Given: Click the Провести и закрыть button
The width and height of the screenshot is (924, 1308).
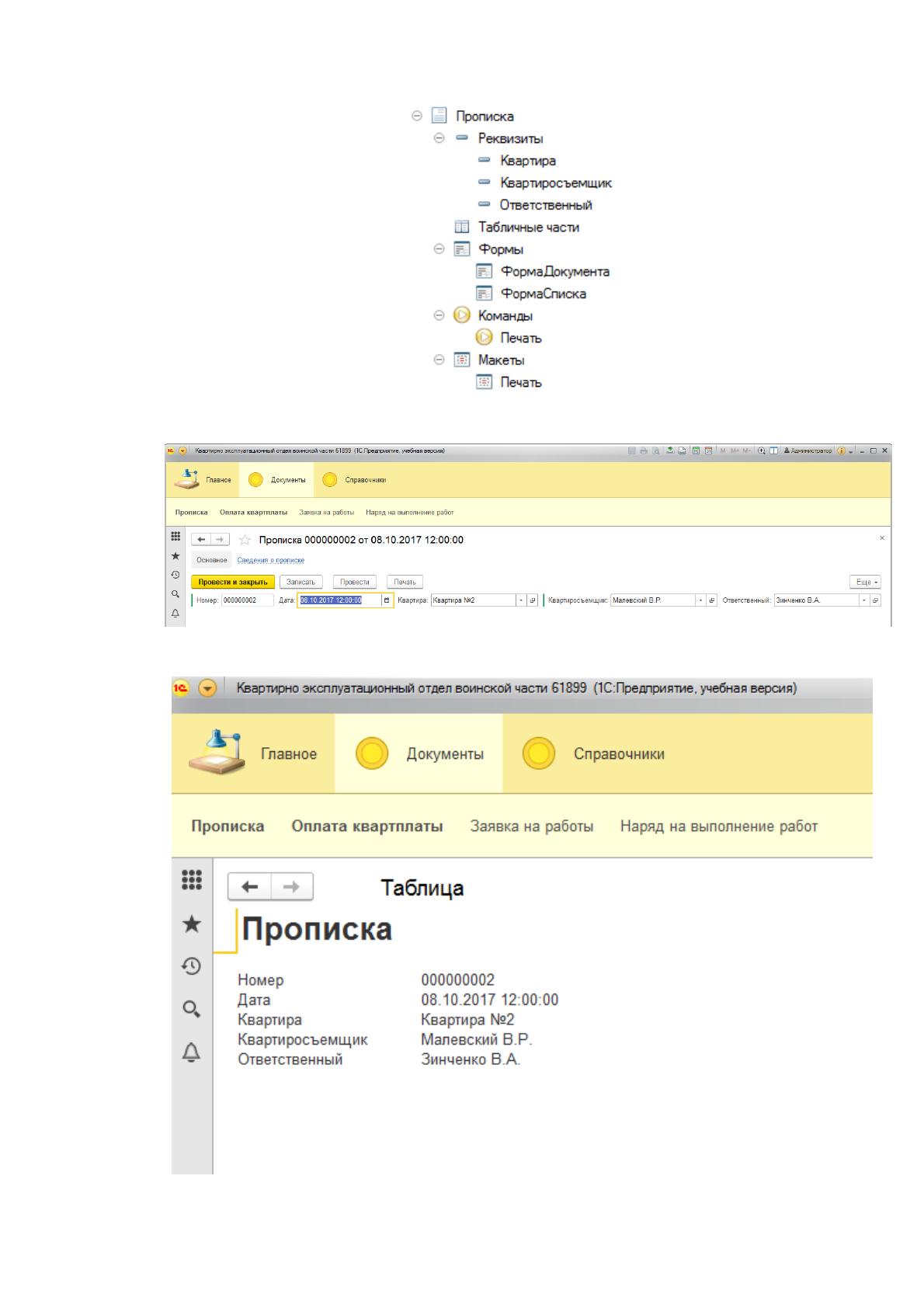Looking at the screenshot, I should [233, 582].
